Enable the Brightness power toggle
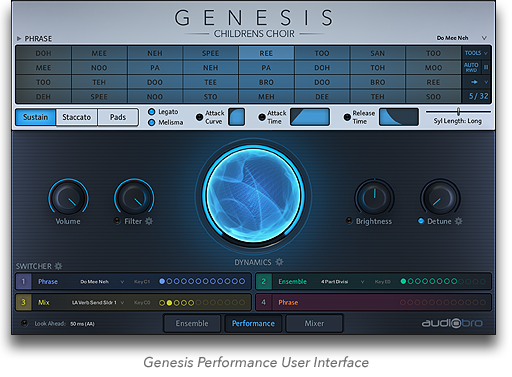The image size is (512, 377). [349, 221]
